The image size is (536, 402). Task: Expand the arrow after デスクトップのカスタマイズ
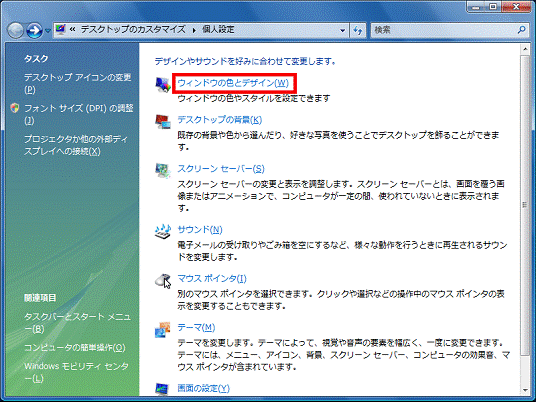194,30
